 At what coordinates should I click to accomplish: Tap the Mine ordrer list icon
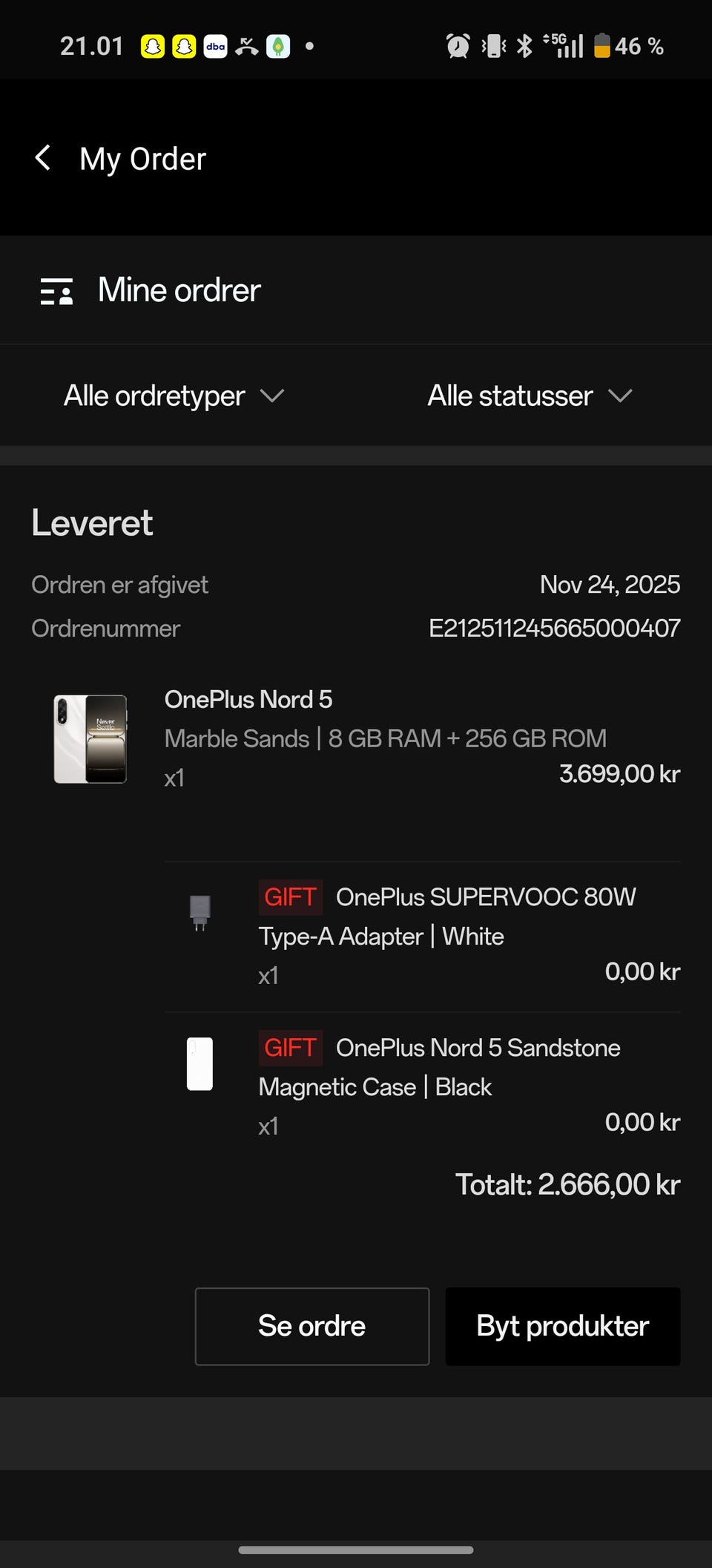(56, 292)
